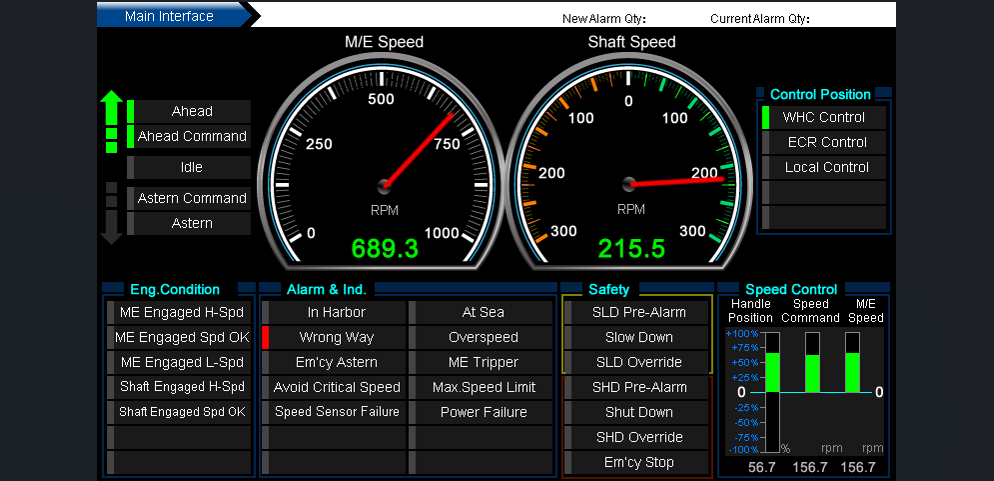994x481 pixels.
Task: Select the Idle command indicator
Action: tap(190, 167)
